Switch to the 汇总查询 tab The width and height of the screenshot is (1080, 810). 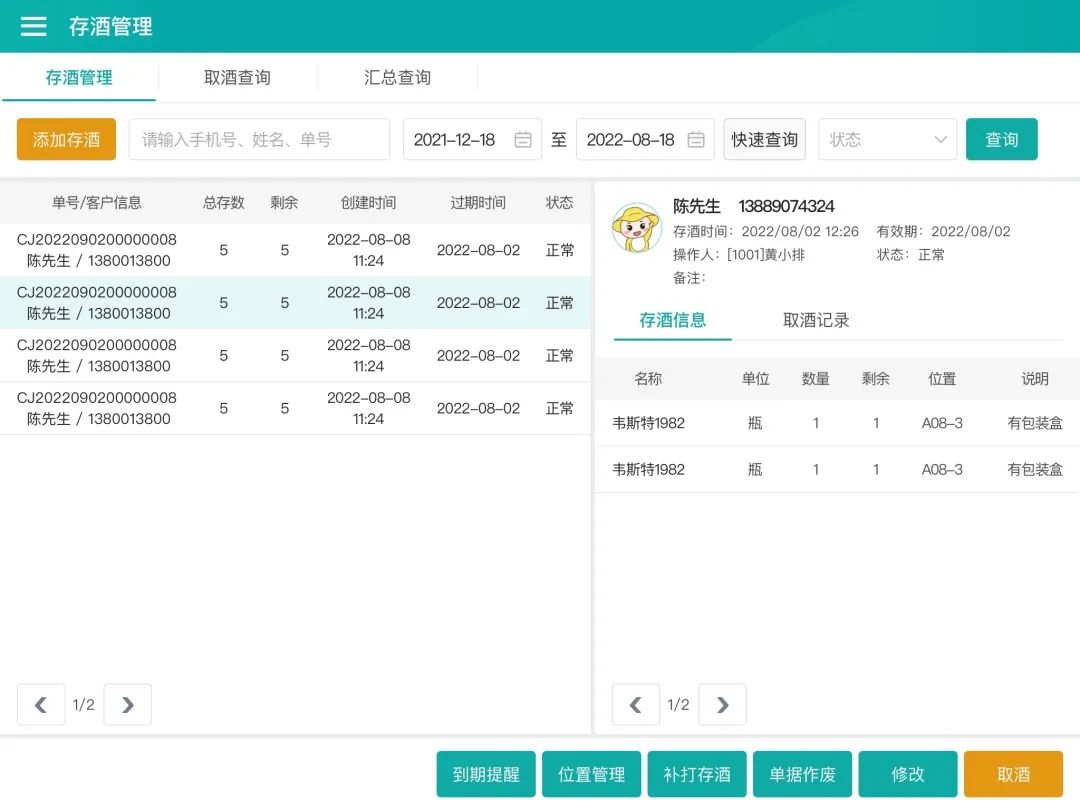[x=397, y=78]
